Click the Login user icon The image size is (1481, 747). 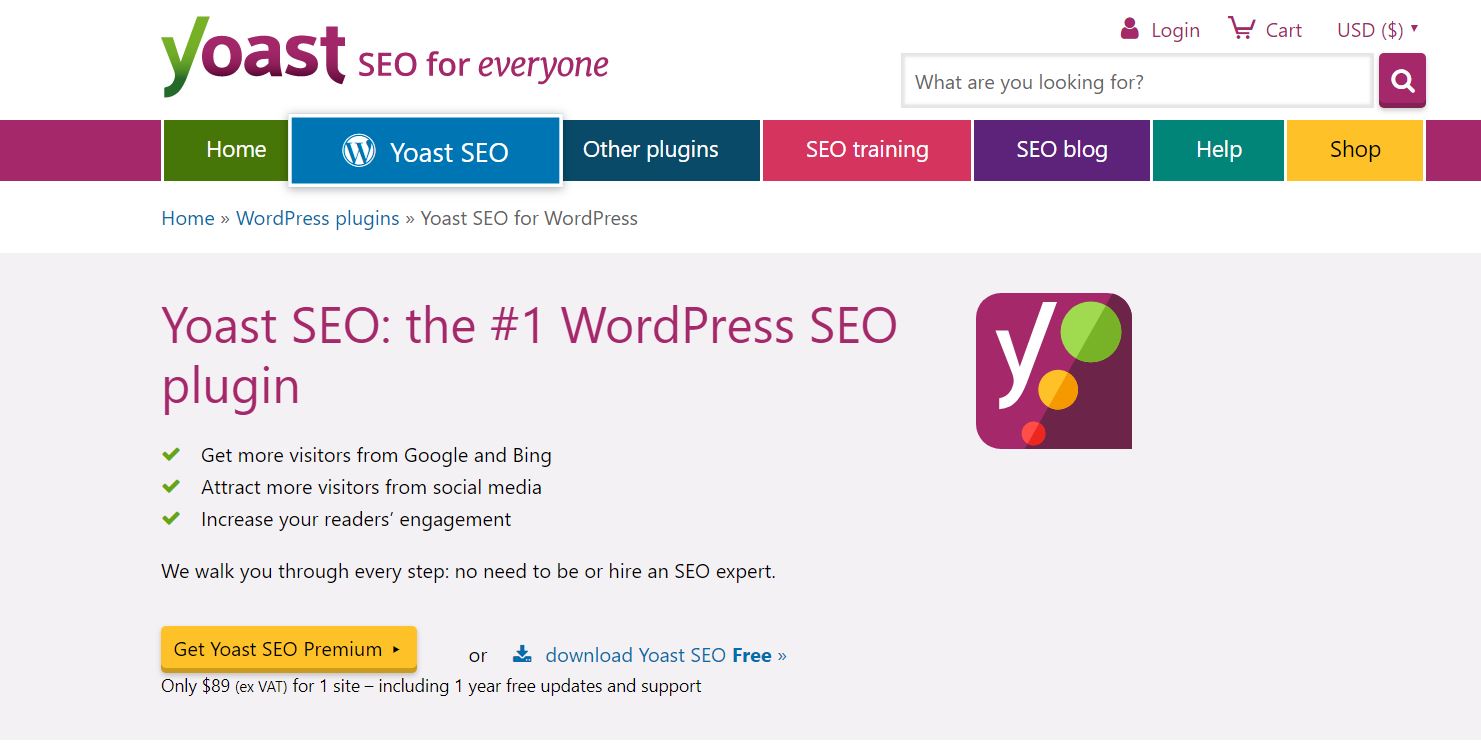tap(1130, 28)
